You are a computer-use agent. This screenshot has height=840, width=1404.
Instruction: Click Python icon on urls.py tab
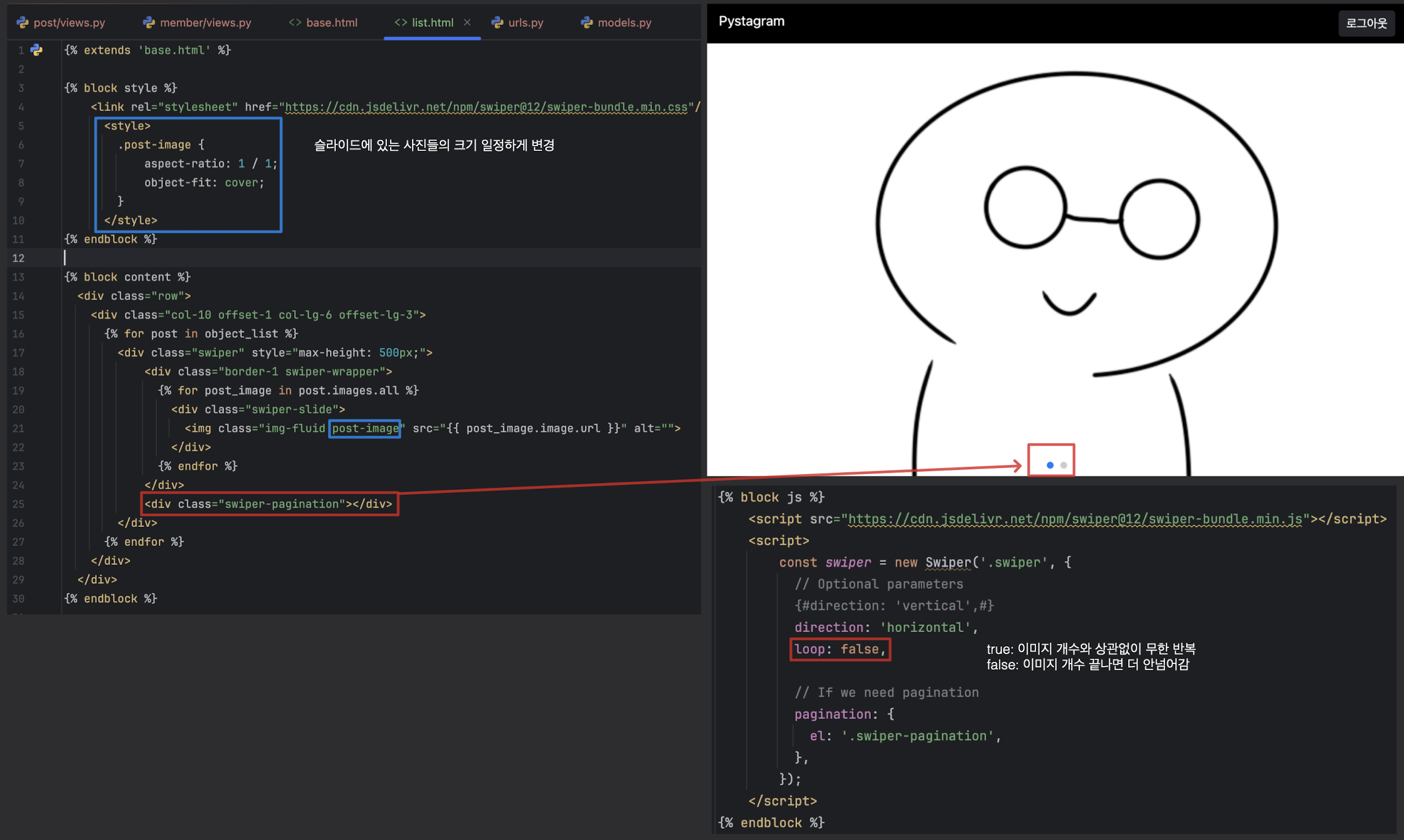(497, 23)
